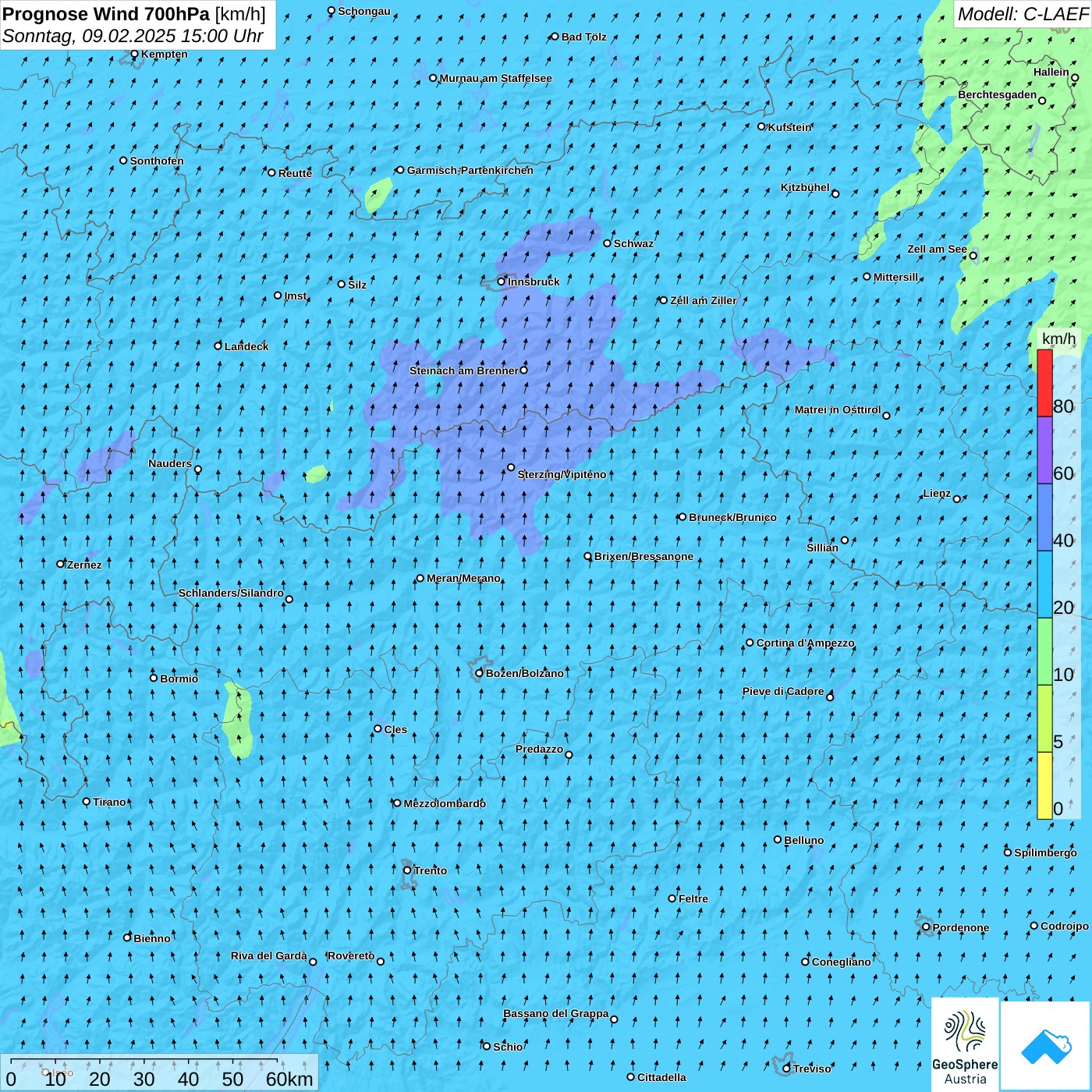
Task: Click the Bad Tölz label
Action: tap(583, 37)
